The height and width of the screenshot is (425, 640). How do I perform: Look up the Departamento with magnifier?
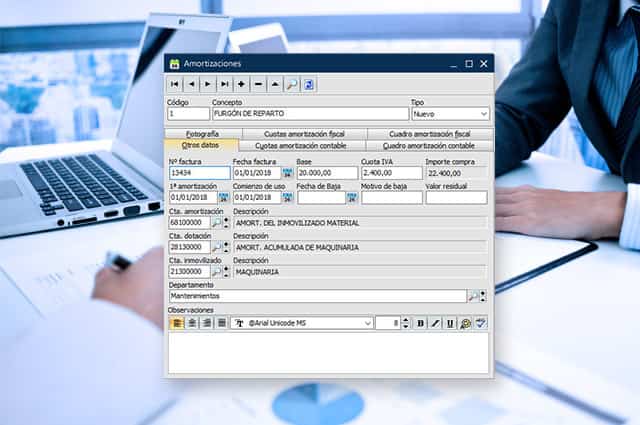click(474, 296)
